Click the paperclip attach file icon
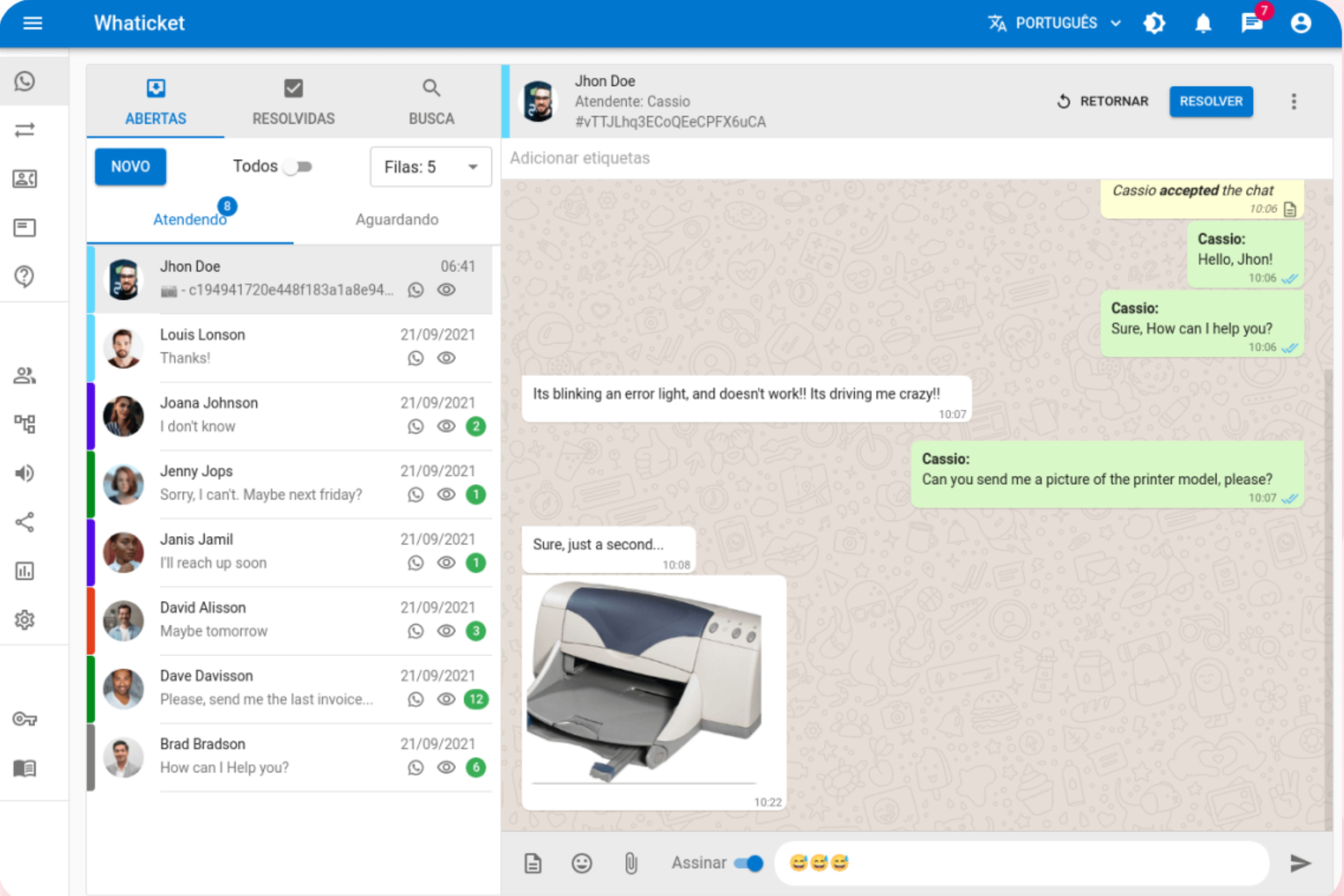Image resolution: width=1344 pixels, height=896 pixels. pos(630,863)
